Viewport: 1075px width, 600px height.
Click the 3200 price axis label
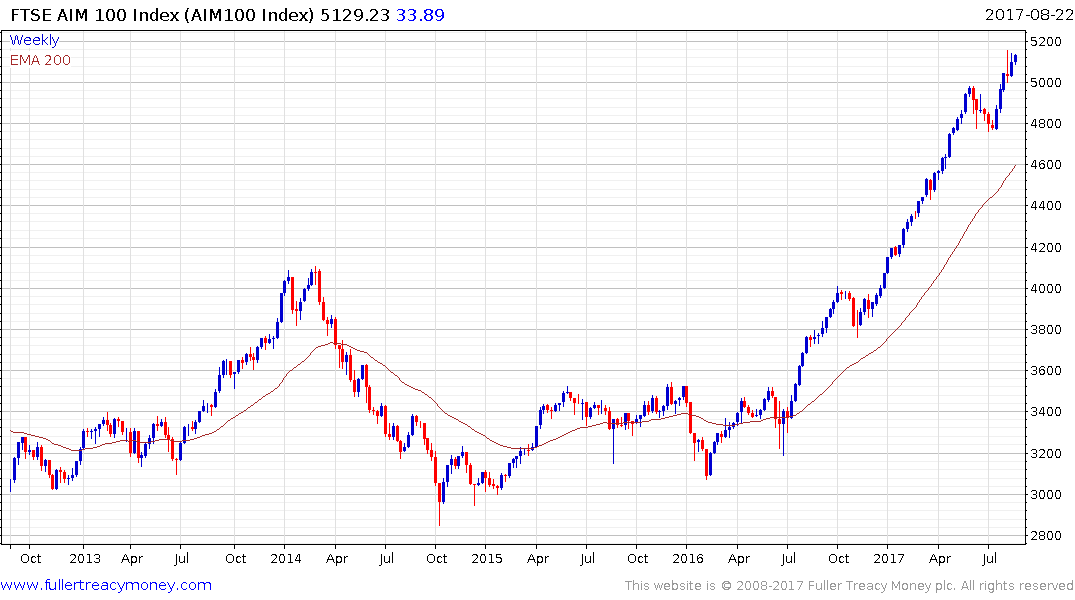(x=1046, y=453)
